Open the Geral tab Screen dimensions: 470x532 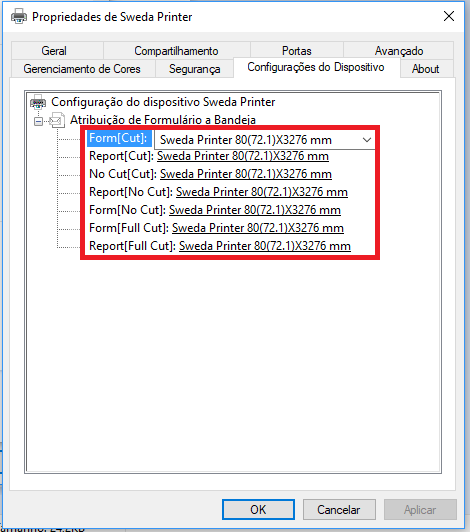(x=57, y=51)
